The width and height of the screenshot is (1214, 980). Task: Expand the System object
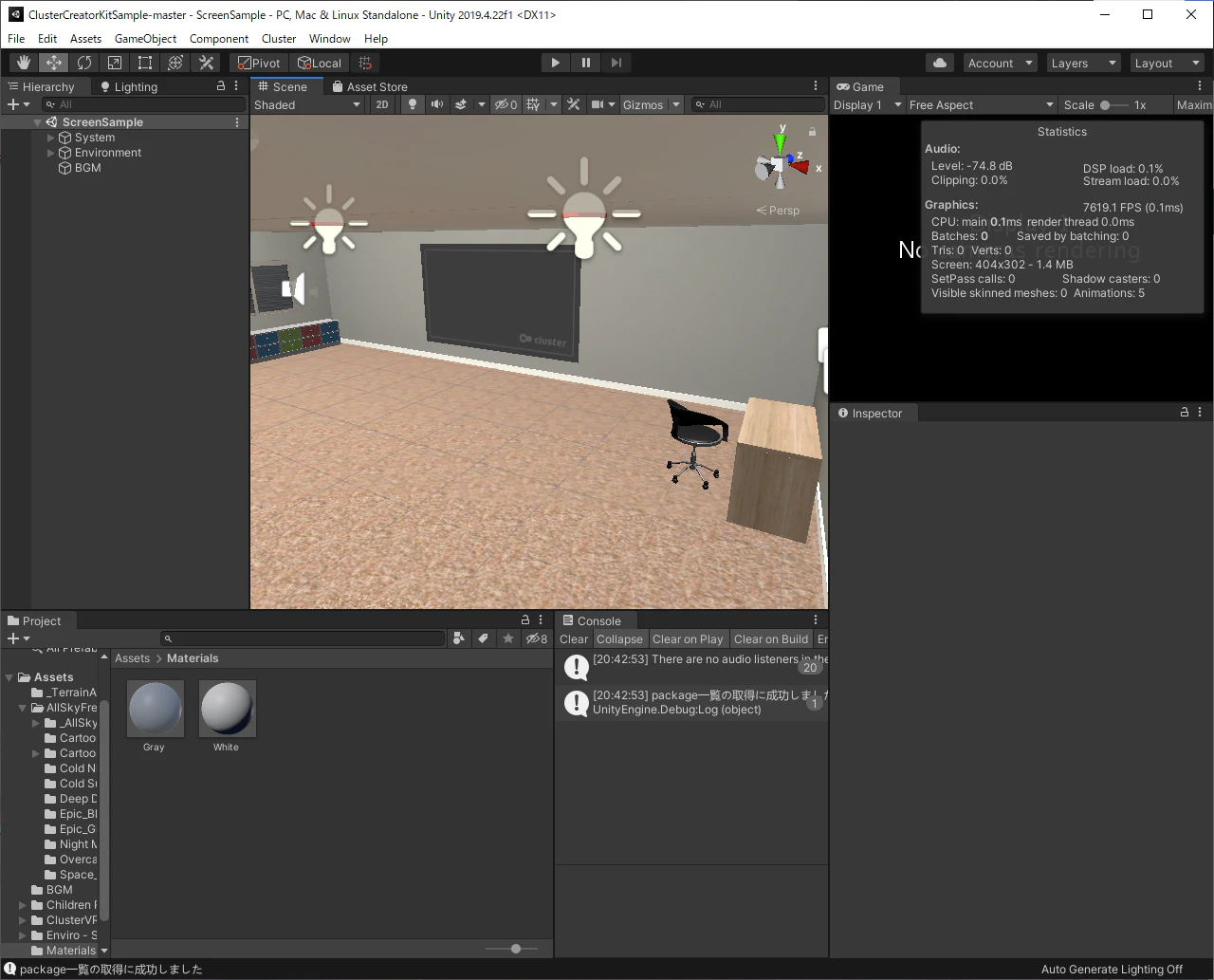[x=51, y=138]
